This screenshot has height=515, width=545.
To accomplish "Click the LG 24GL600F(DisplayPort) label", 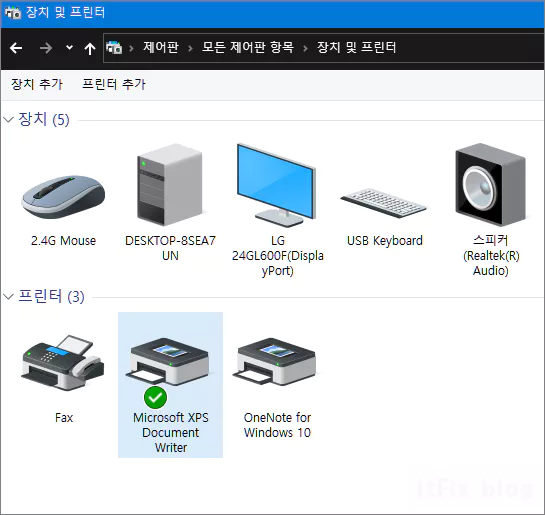I will click(x=277, y=255).
